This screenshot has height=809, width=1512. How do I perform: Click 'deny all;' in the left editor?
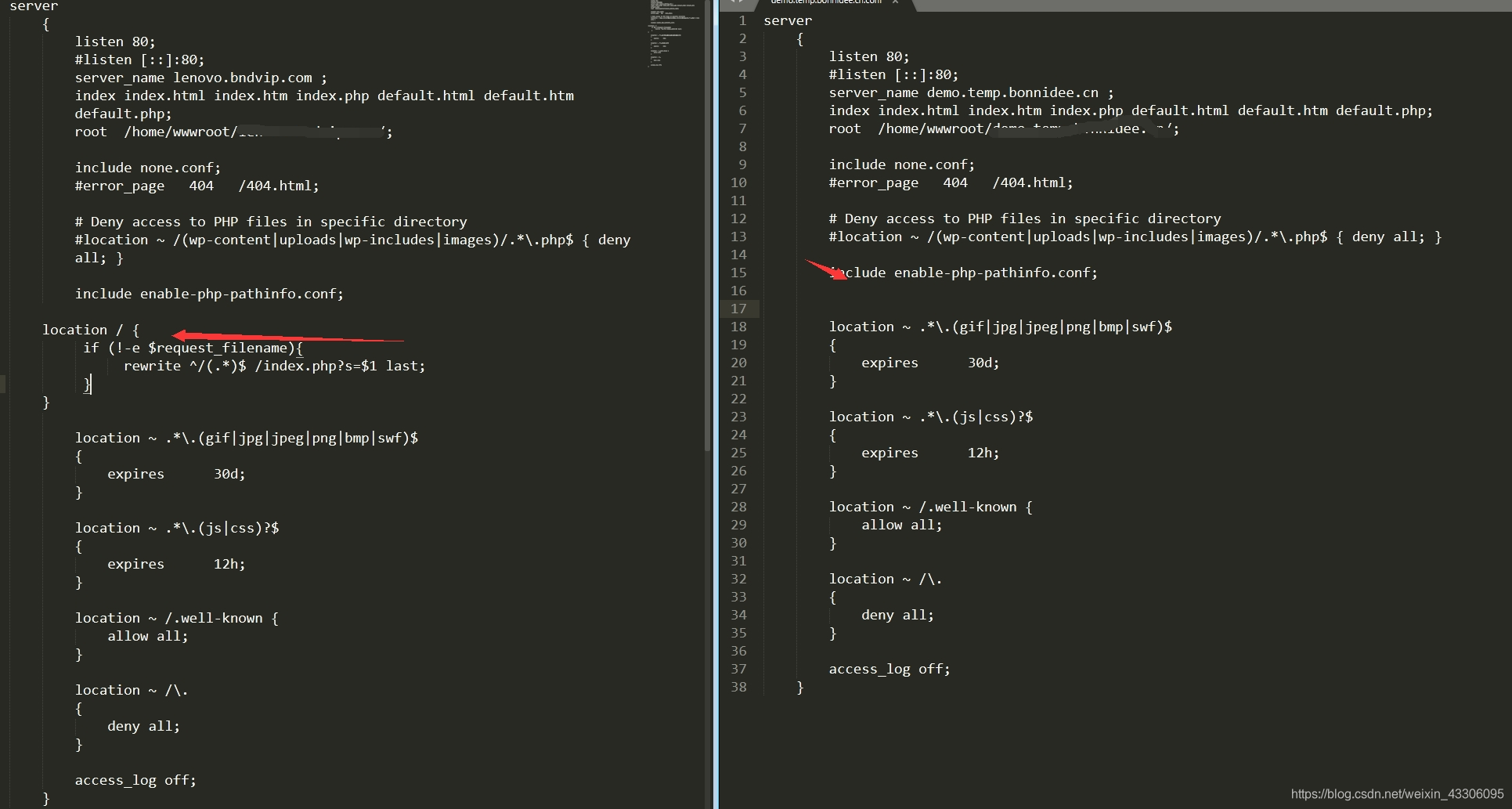144,726
